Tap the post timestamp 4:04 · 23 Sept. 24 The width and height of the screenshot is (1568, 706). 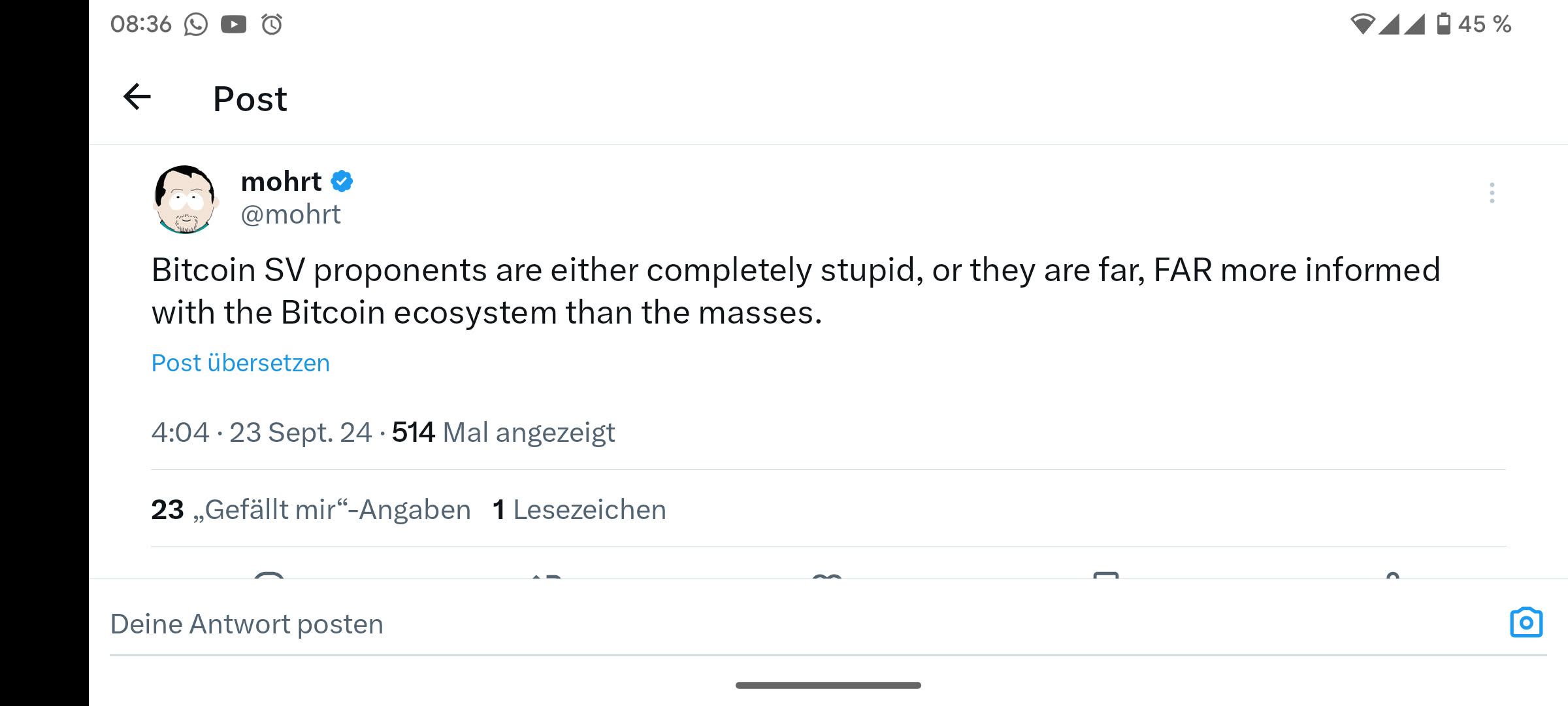261,432
